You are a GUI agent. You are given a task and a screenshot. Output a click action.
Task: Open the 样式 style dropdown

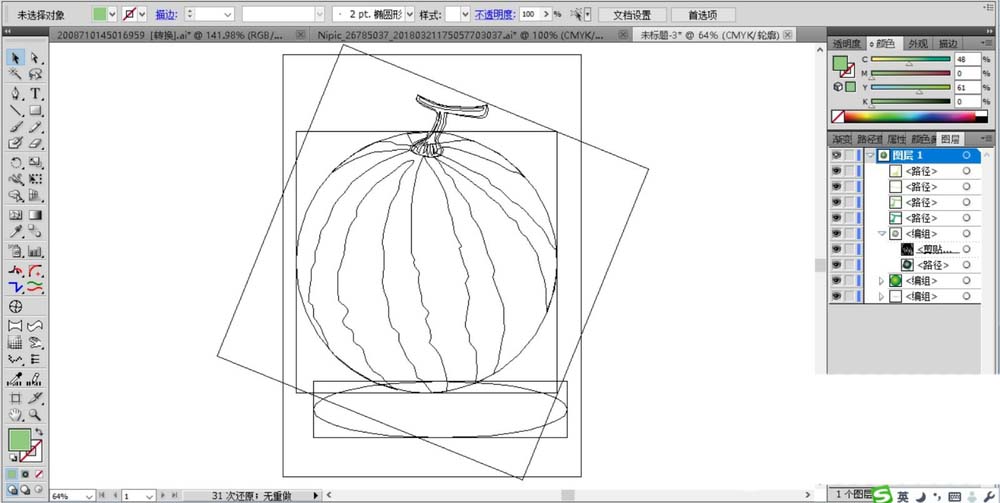coord(464,14)
